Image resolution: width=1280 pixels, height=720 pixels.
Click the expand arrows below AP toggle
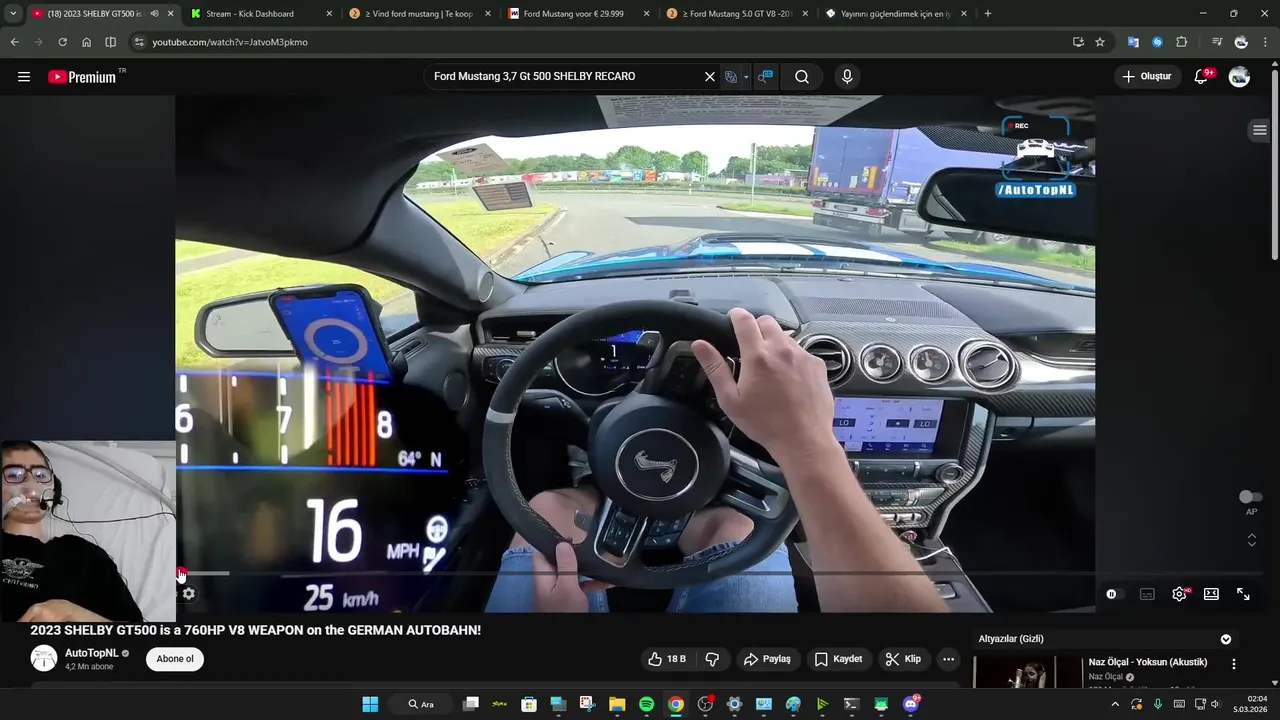click(1251, 539)
